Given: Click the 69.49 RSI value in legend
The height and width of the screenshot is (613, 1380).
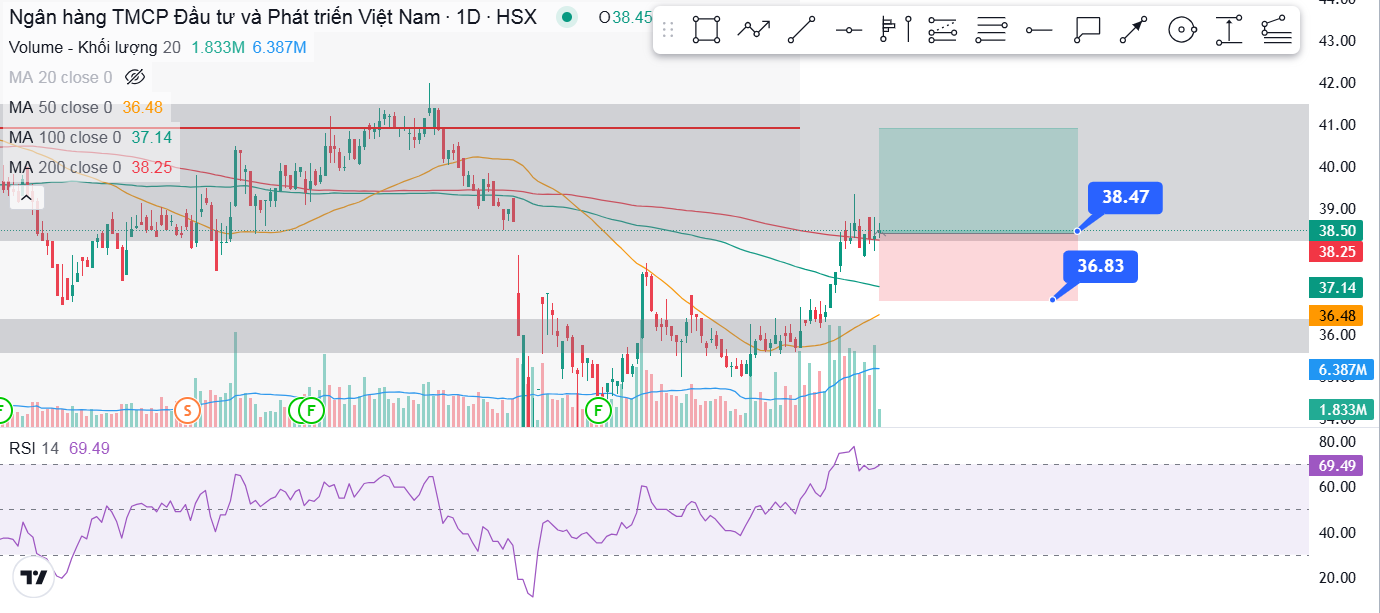Looking at the screenshot, I should pyautogui.click(x=89, y=449).
